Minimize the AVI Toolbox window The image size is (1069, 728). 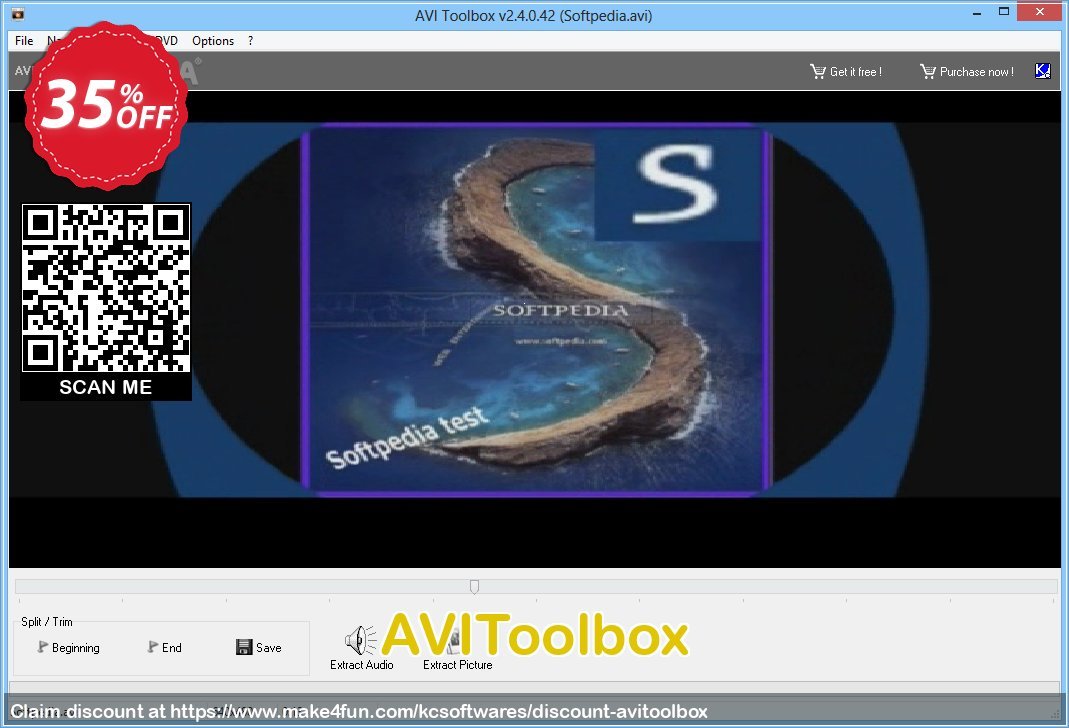tap(977, 12)
